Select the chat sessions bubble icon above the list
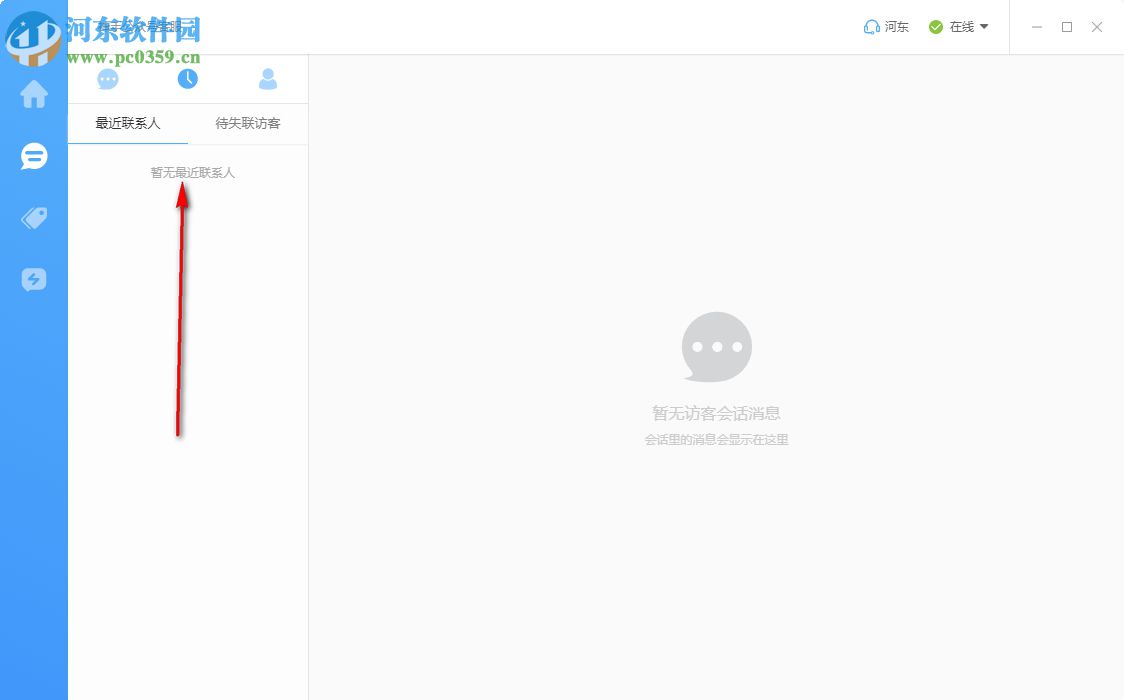Screen dimensions: 1124x700 pos(108,78)
